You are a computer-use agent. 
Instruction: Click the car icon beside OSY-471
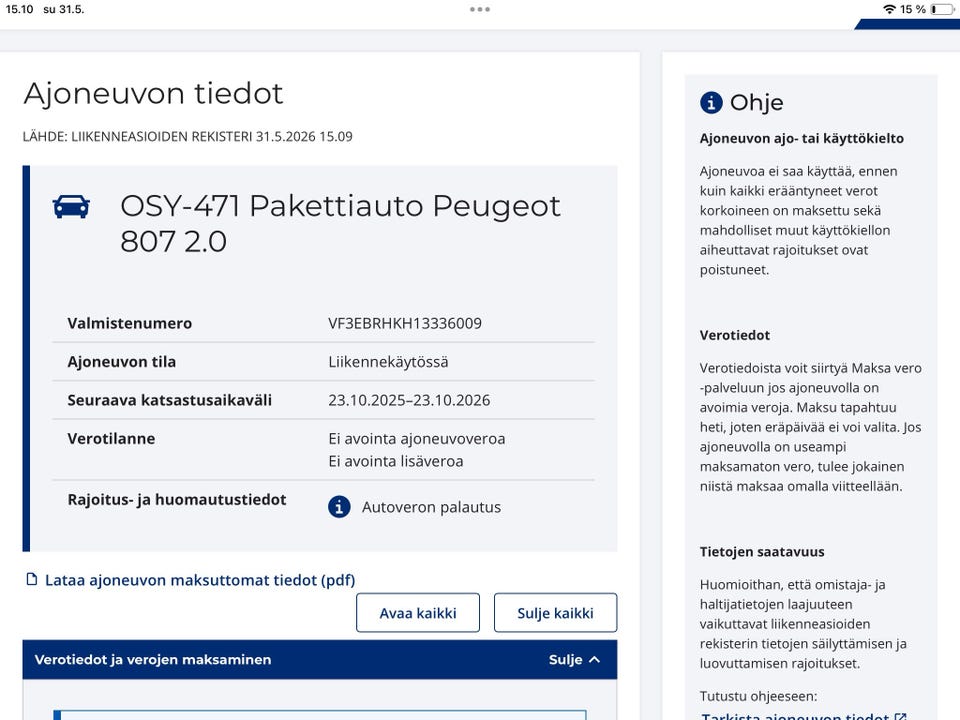click(71, 207)
